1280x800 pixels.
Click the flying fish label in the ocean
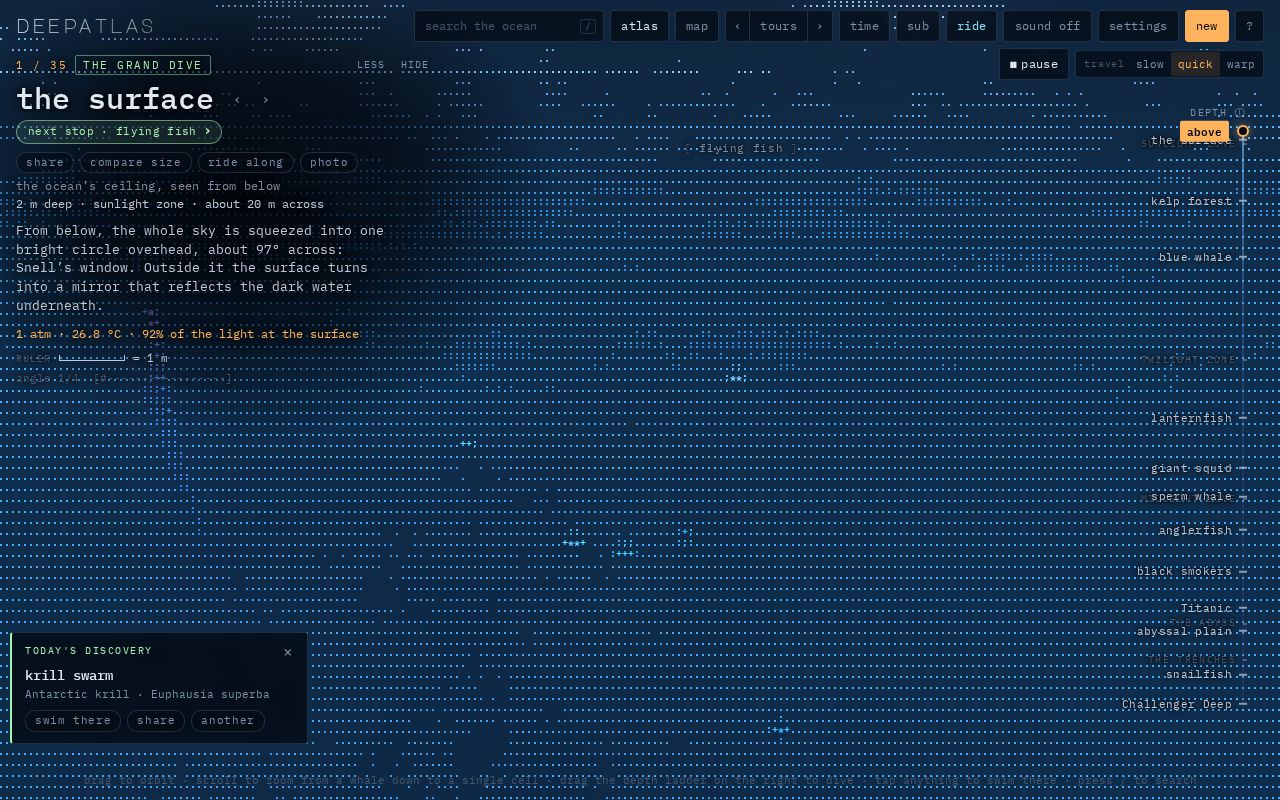[x=741, y=149]
